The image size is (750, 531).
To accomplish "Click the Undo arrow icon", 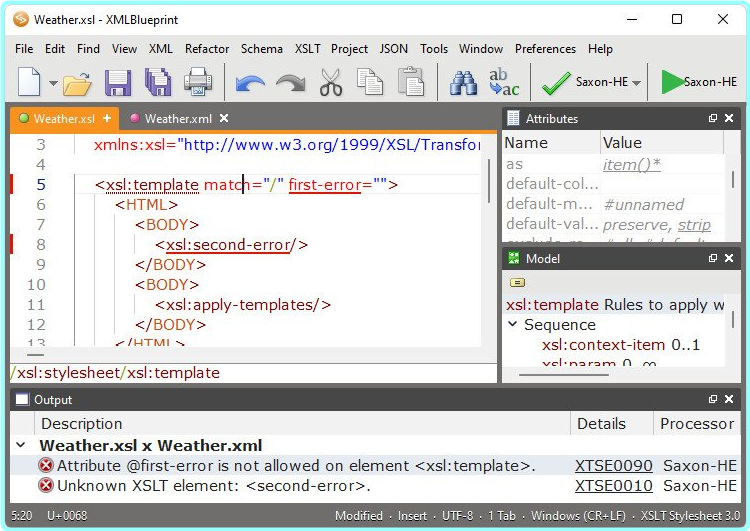I will pyautogui.click(x=250, y=82).
